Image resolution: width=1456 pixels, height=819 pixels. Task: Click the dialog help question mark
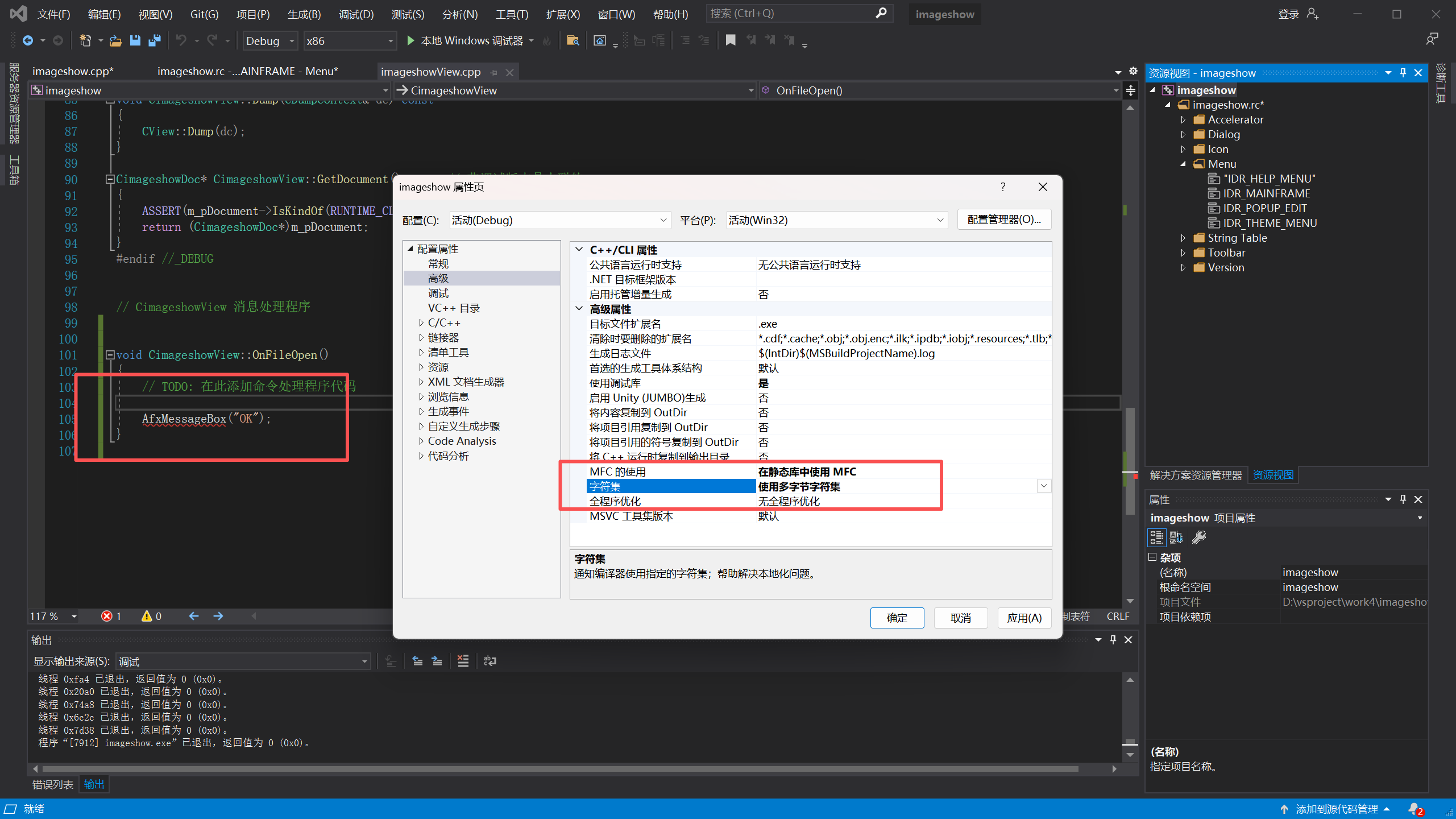click(1003, 187)
